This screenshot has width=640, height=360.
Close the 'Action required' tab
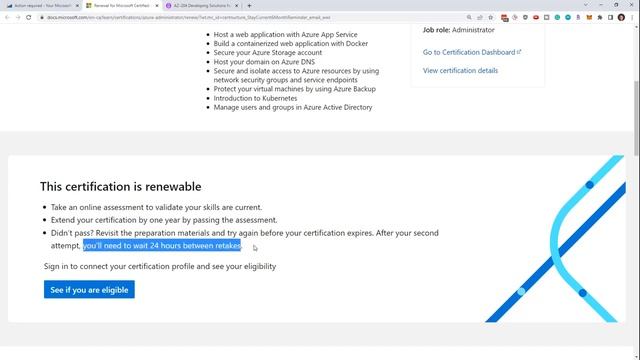tap(77, 6)
